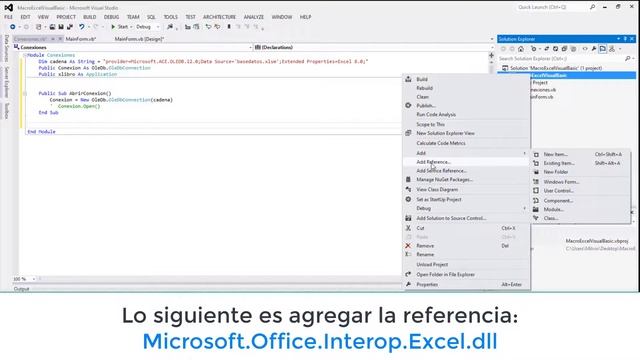
Task: Choose Class... in Add submenu
Action: tap(580, 218)
